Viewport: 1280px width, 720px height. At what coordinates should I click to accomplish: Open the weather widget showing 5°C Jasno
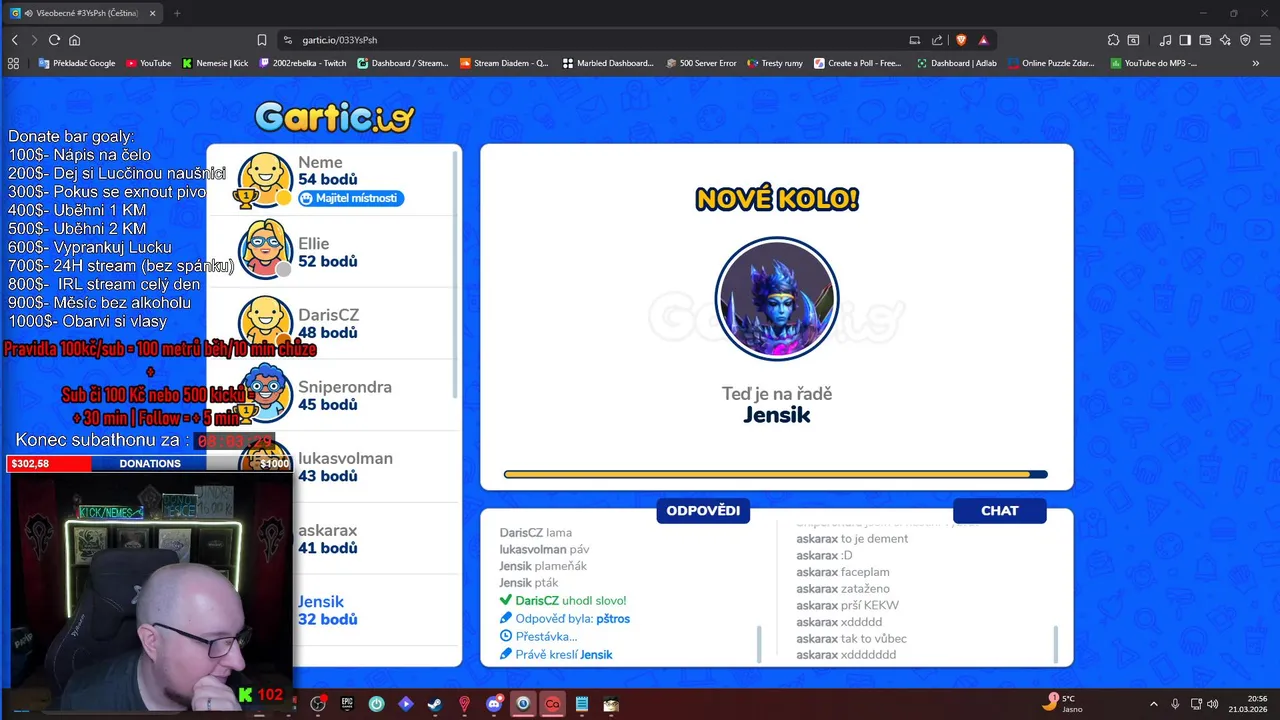[1063, 703]
